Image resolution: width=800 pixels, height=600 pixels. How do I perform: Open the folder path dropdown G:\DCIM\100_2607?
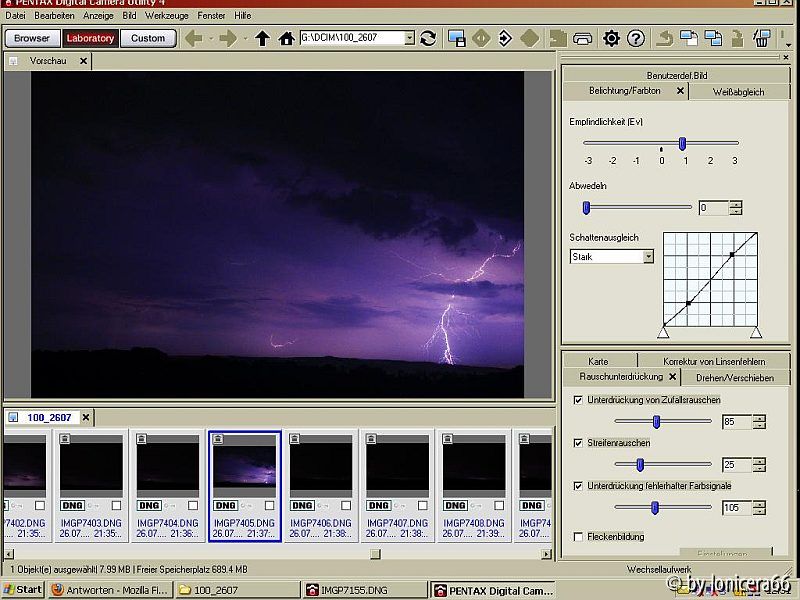(x=409, y=38)
